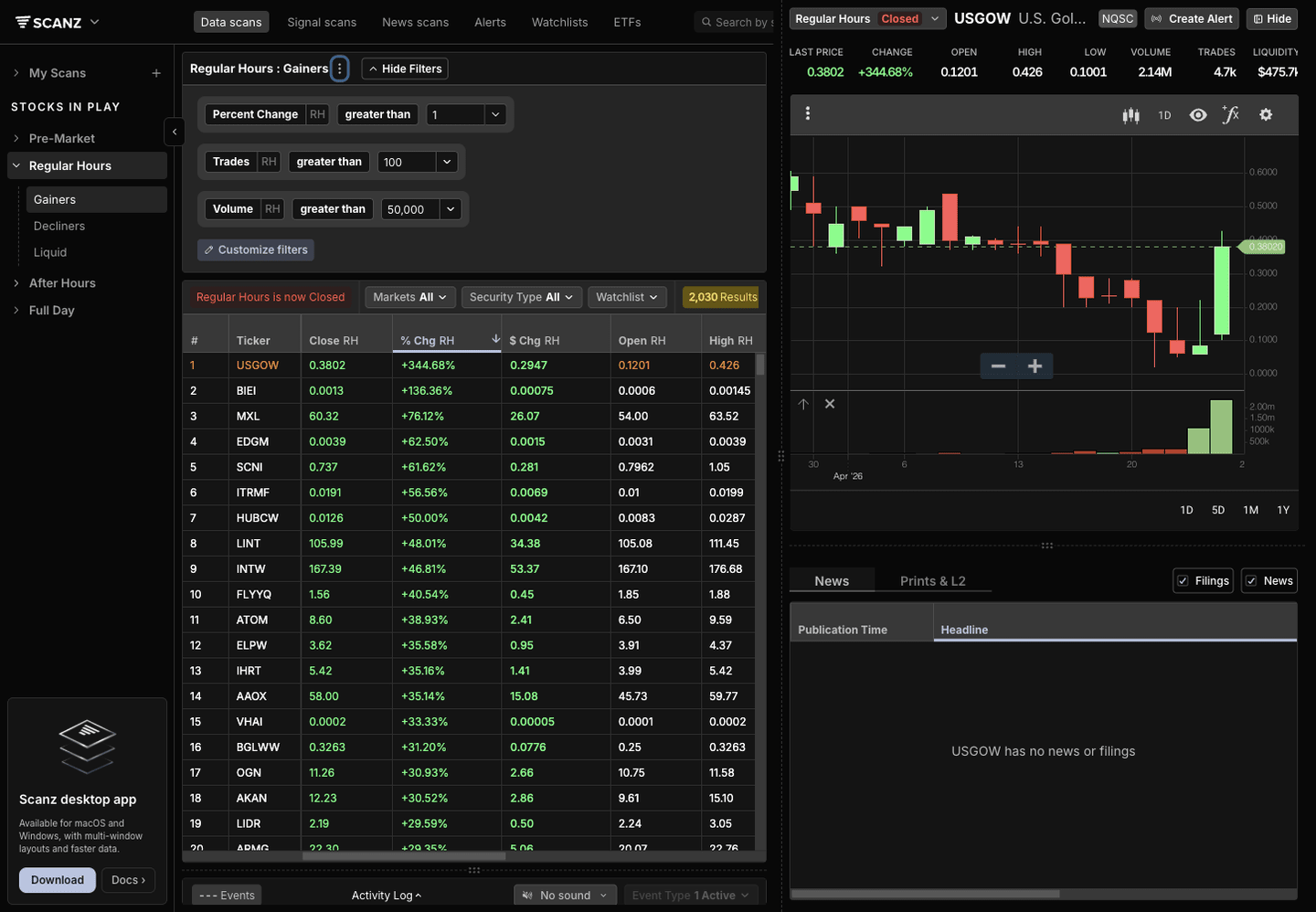The height and width of the screenshot is (912, 1316).
Task: Expand the Full Day section
Action: click(x=16, y=311)
